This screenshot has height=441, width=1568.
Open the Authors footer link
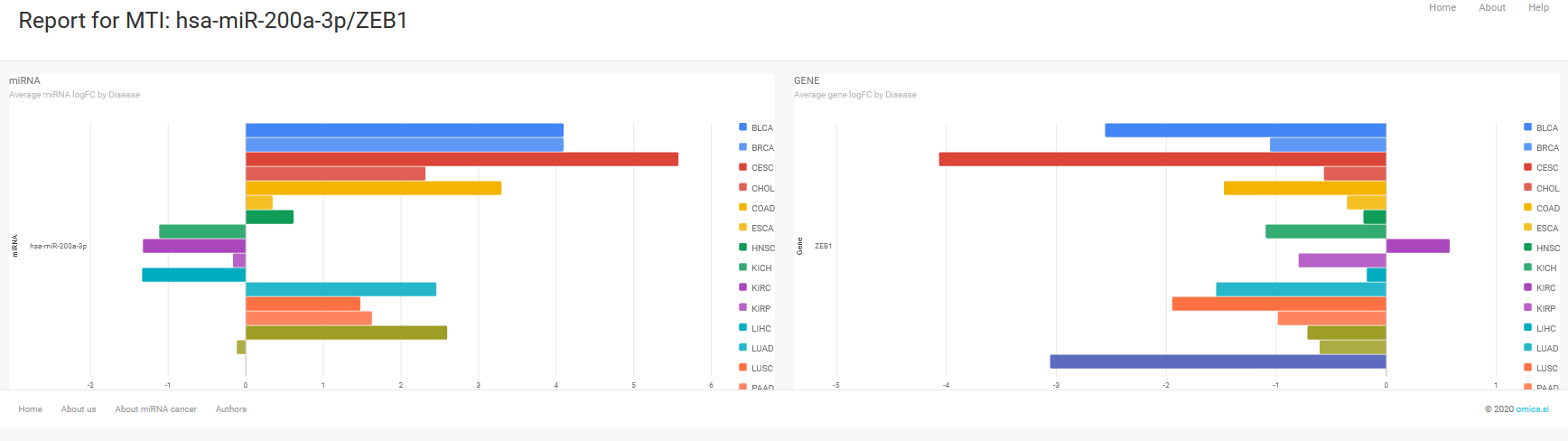(230, 409)
